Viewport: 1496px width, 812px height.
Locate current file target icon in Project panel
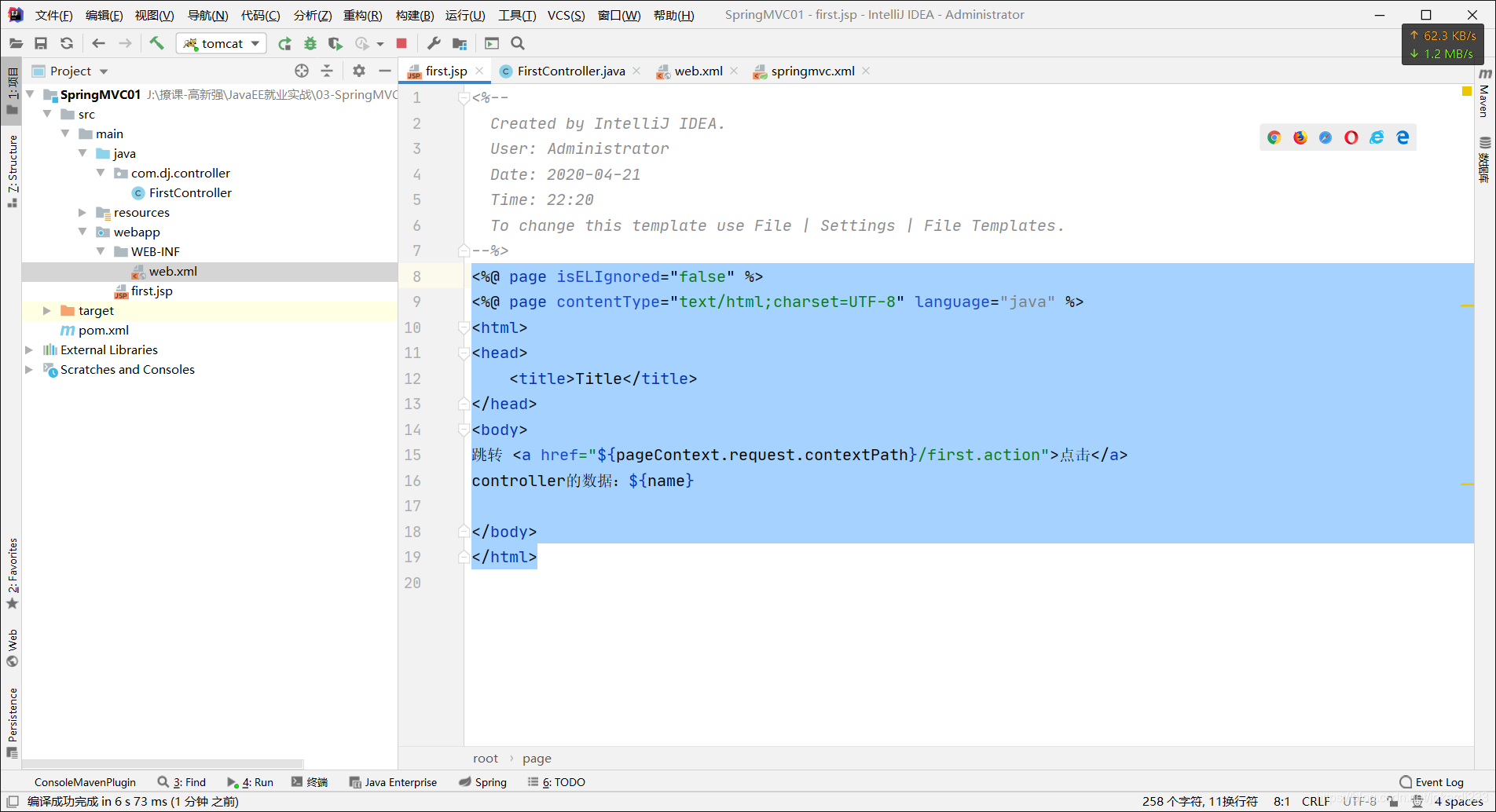(x=302, y=71)
